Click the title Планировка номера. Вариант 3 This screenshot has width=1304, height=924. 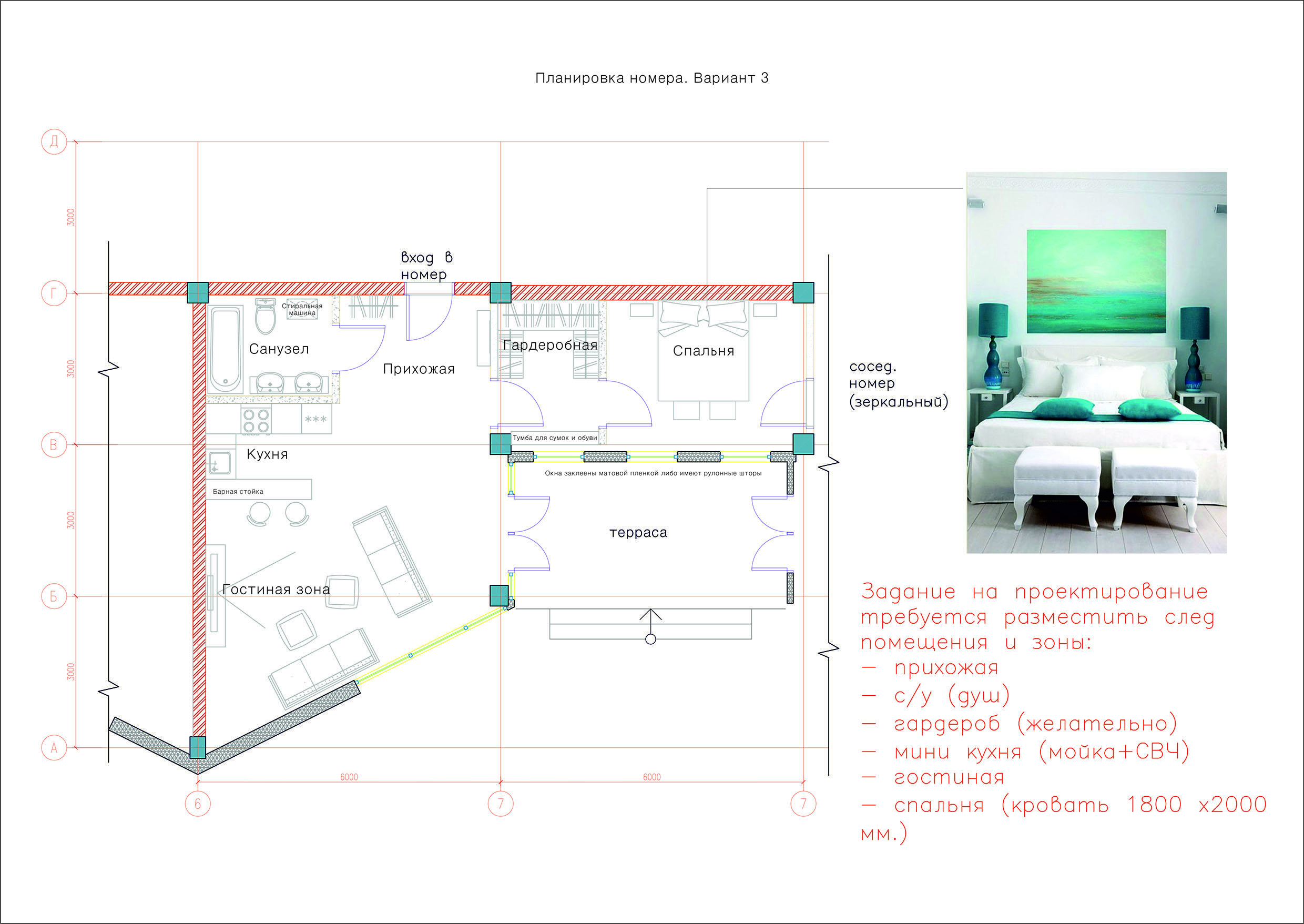point(651,78)
